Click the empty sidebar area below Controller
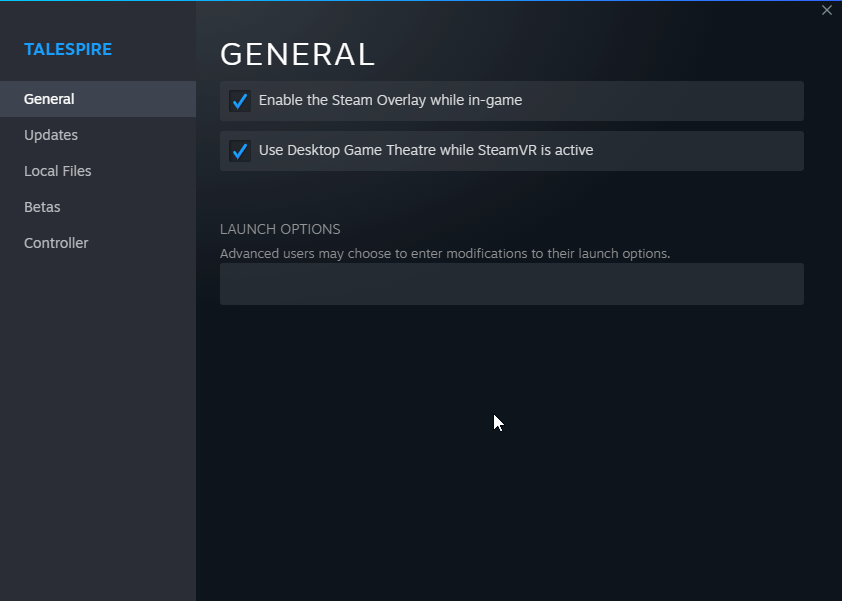 [x=98, y=420]
